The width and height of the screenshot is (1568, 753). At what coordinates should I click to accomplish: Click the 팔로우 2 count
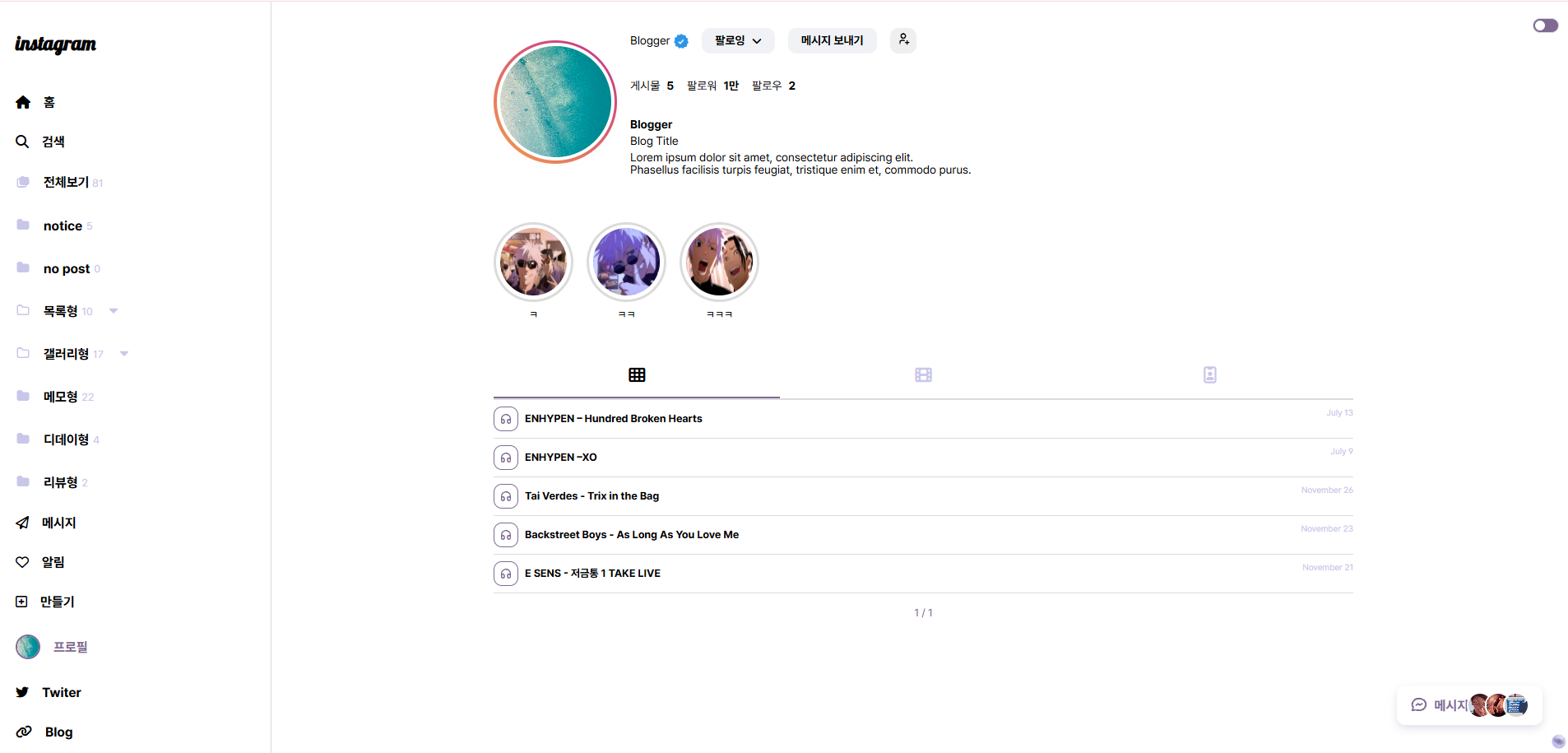[773, 86]
